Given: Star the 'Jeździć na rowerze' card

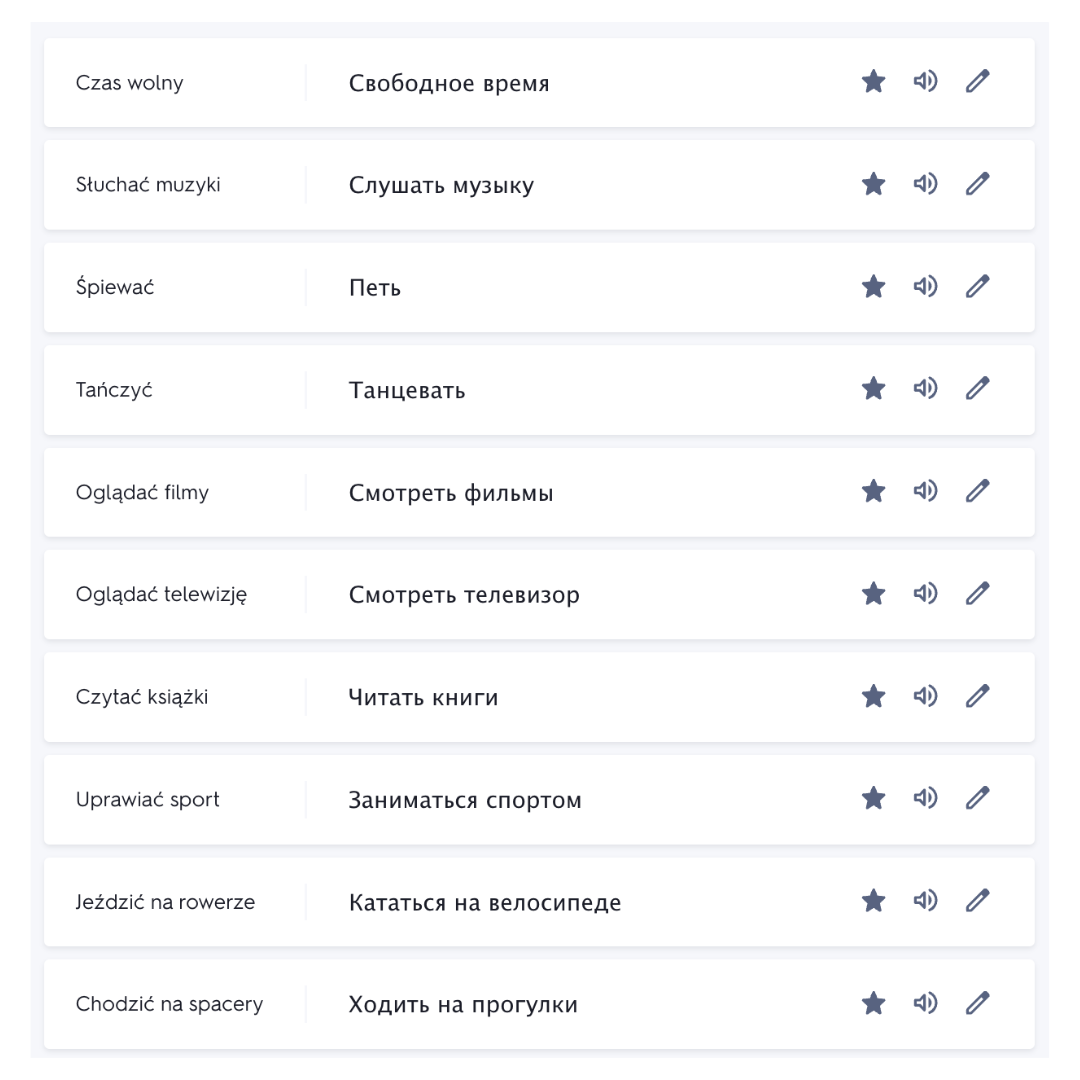Looking at the screenshot, I should (x=873, y=901).
